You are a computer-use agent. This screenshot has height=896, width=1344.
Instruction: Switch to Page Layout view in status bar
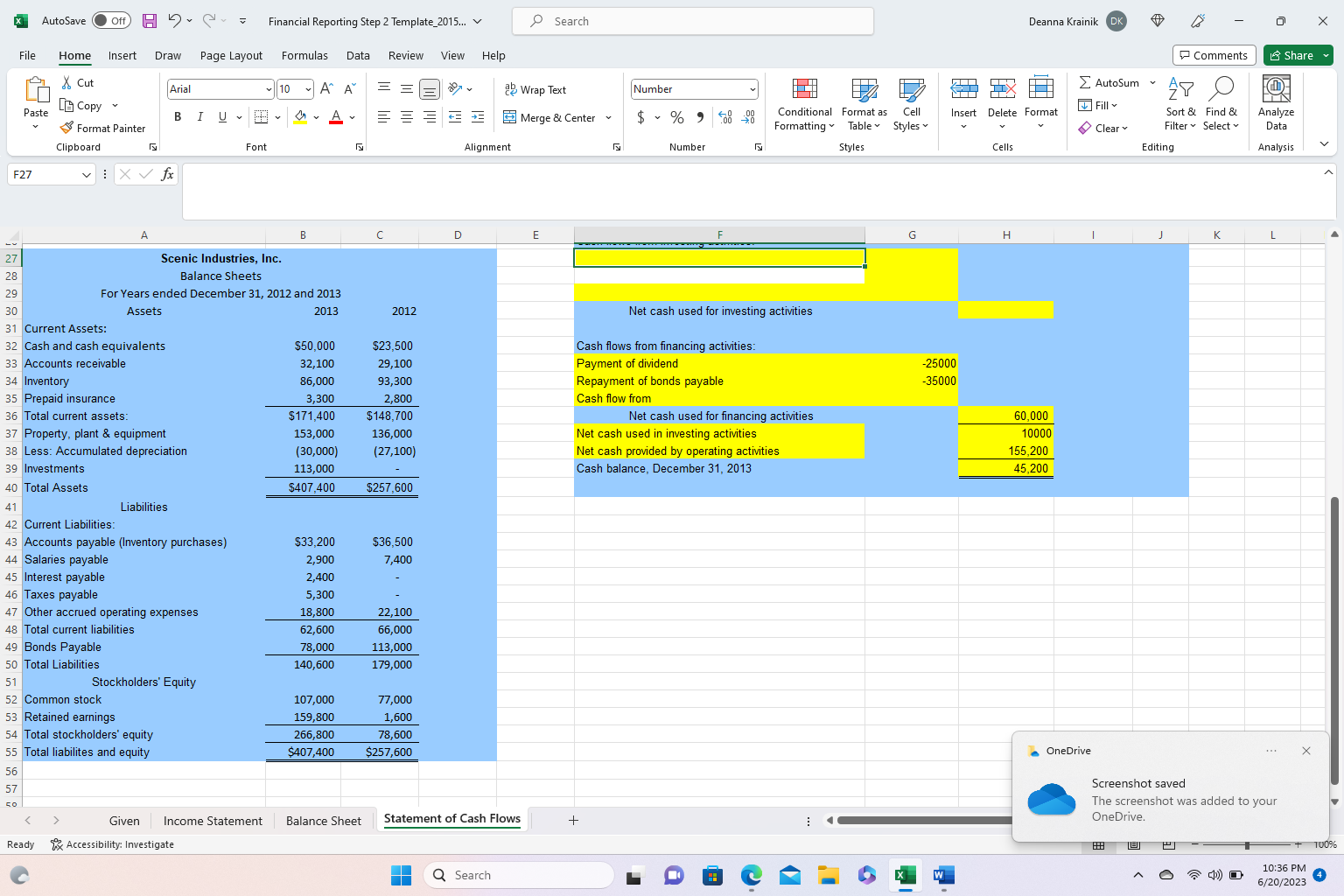tap(1134, 844)
